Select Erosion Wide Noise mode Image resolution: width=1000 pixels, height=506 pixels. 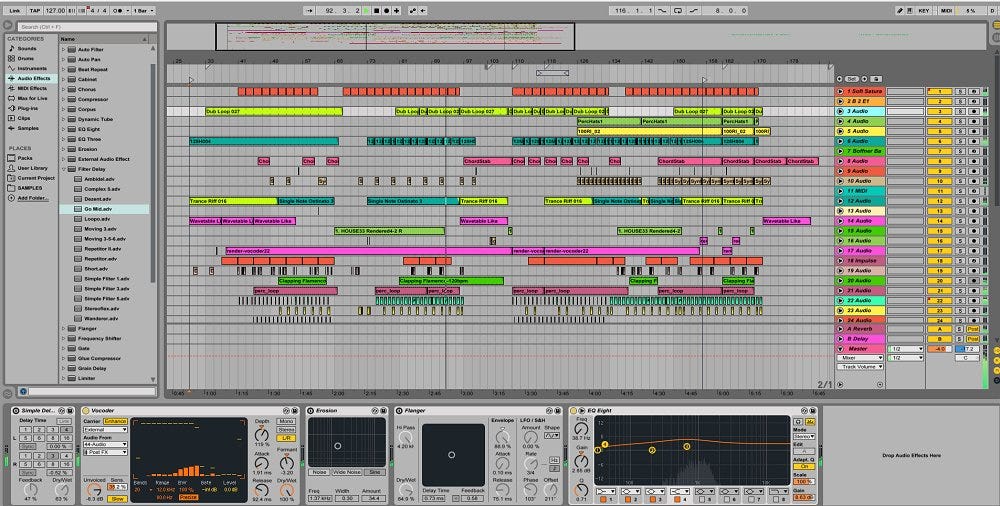349,472
